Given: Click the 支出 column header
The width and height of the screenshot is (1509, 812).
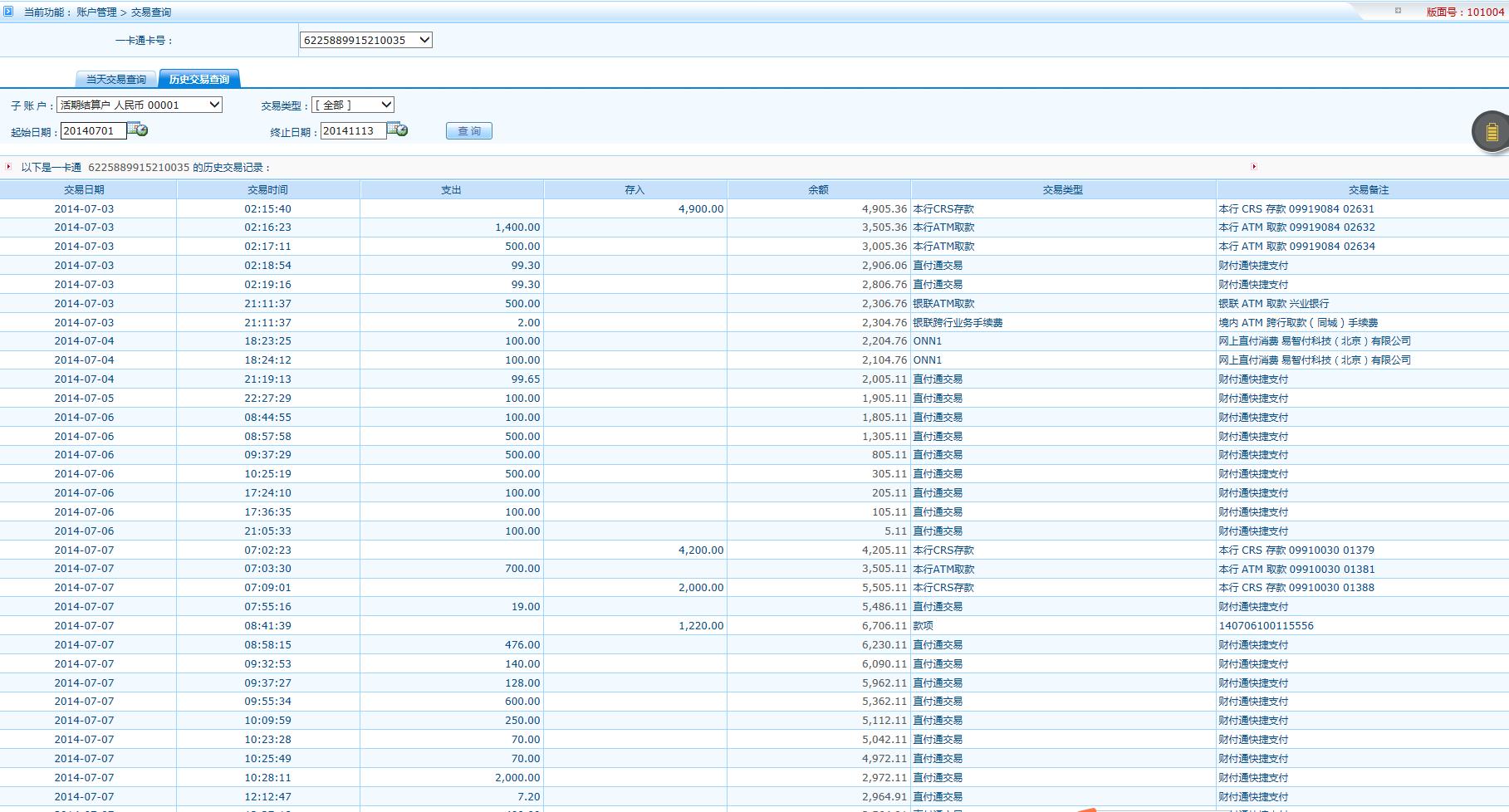Looking at the screenshot, I should point(451,190).
